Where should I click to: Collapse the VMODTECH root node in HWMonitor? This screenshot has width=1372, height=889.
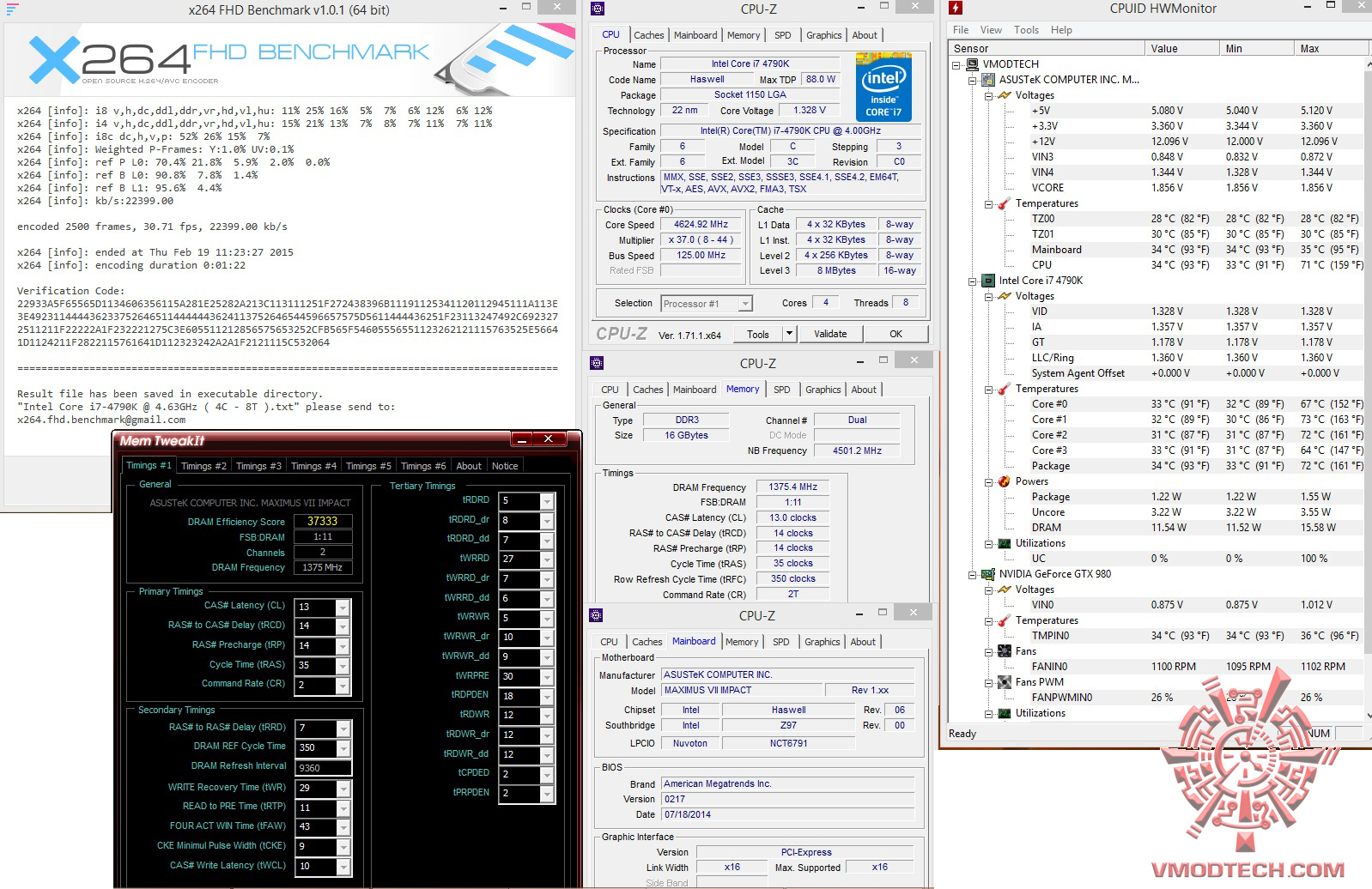click(957, 64)
